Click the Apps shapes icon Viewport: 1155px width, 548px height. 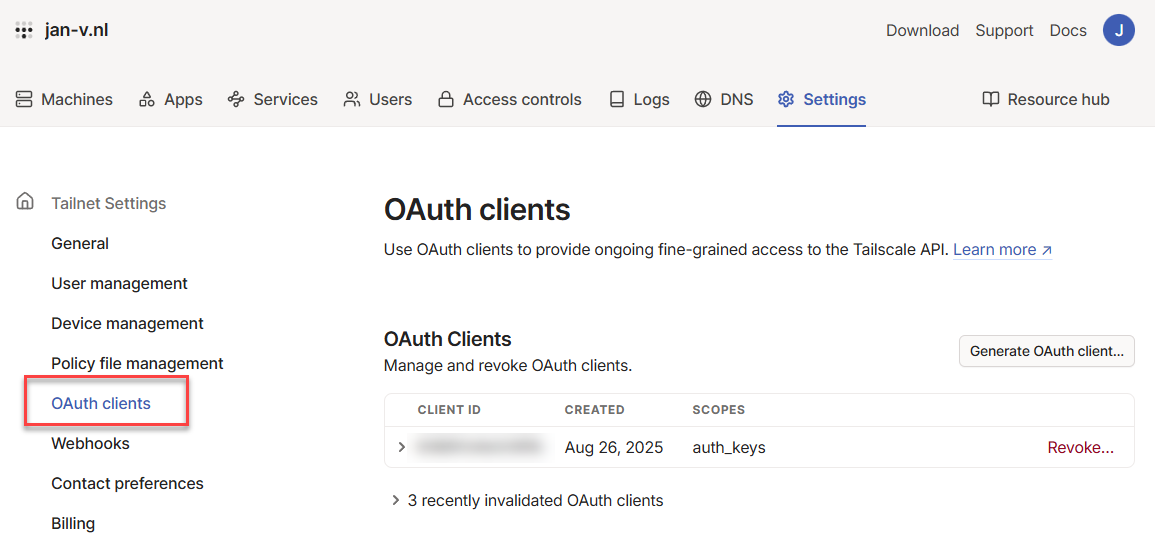pyautogui.click(x=147, y=99)
